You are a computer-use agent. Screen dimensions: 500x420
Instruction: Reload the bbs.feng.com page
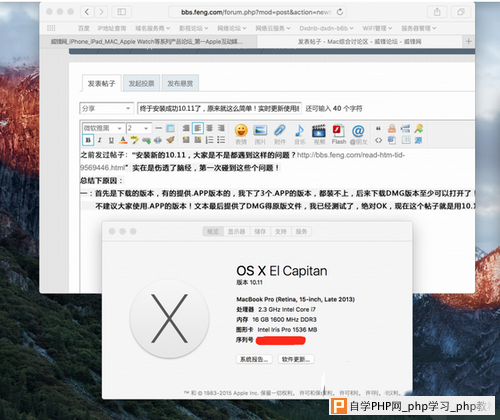click(x=340, y=12)
